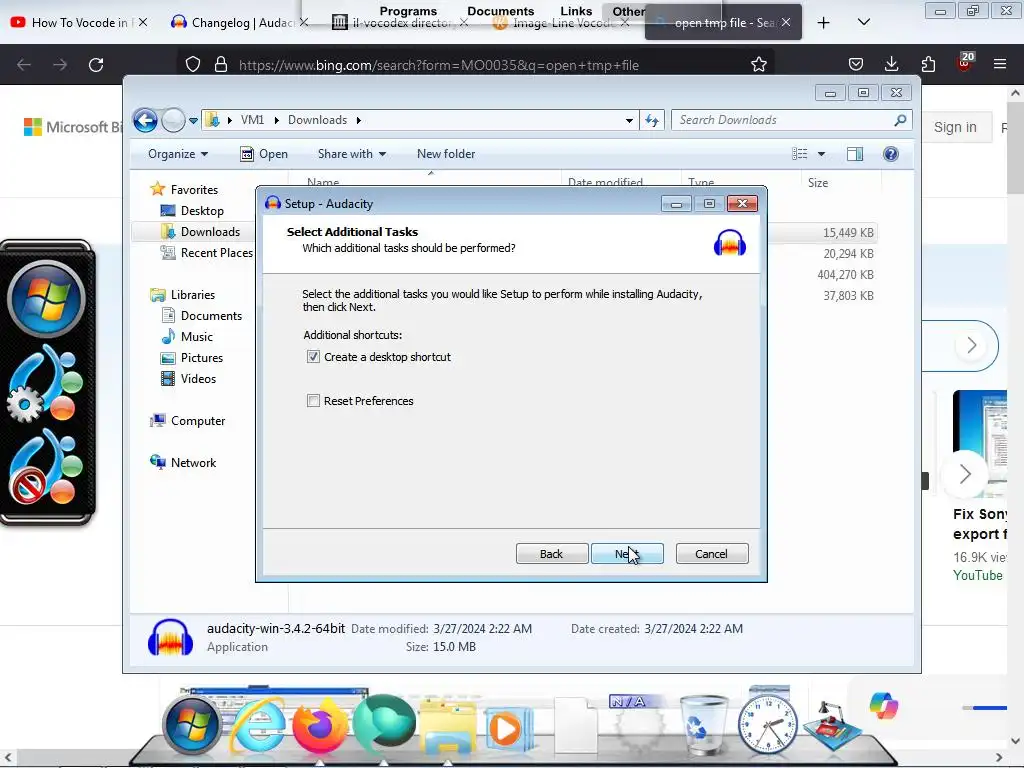Click the Windows logo sidebar gadget

[46, 299]
